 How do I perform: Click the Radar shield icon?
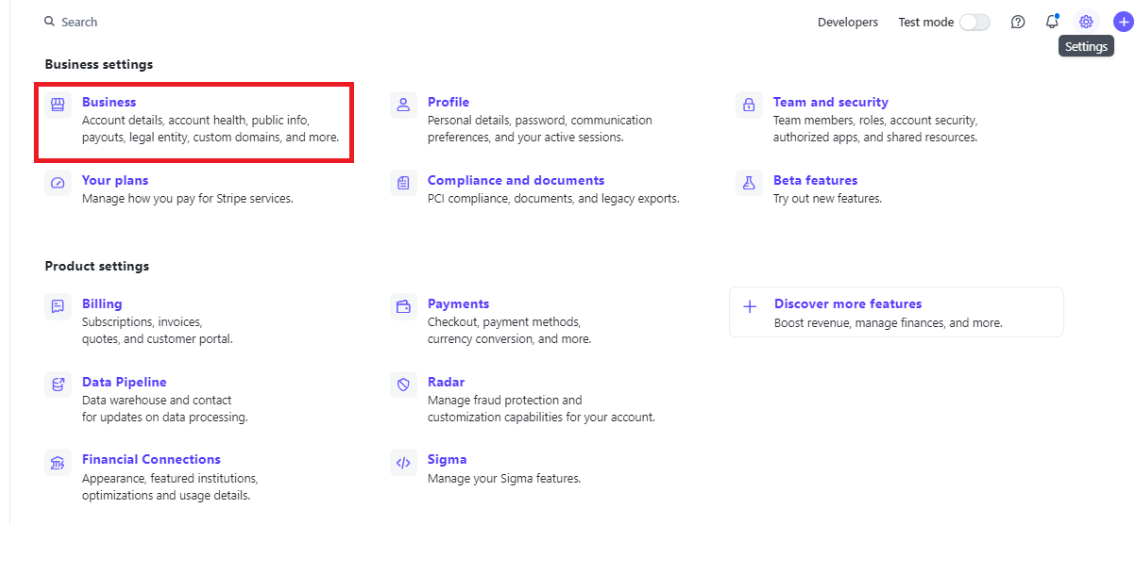[x=403, y=384]
